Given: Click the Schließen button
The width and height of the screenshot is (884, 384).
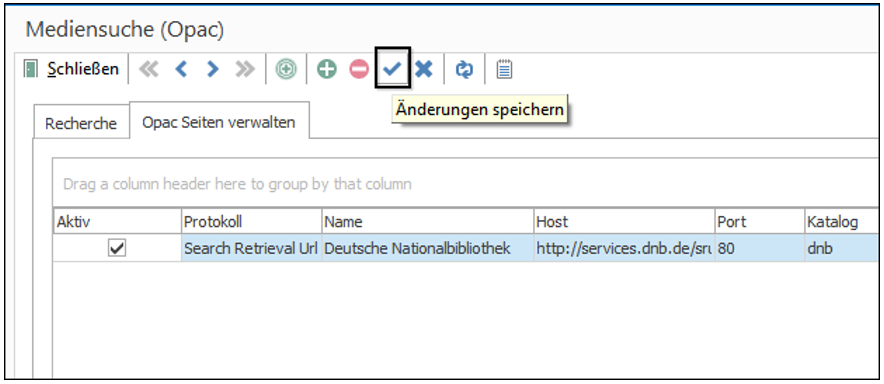Looking at the screenshot, I should pos(73,69).
